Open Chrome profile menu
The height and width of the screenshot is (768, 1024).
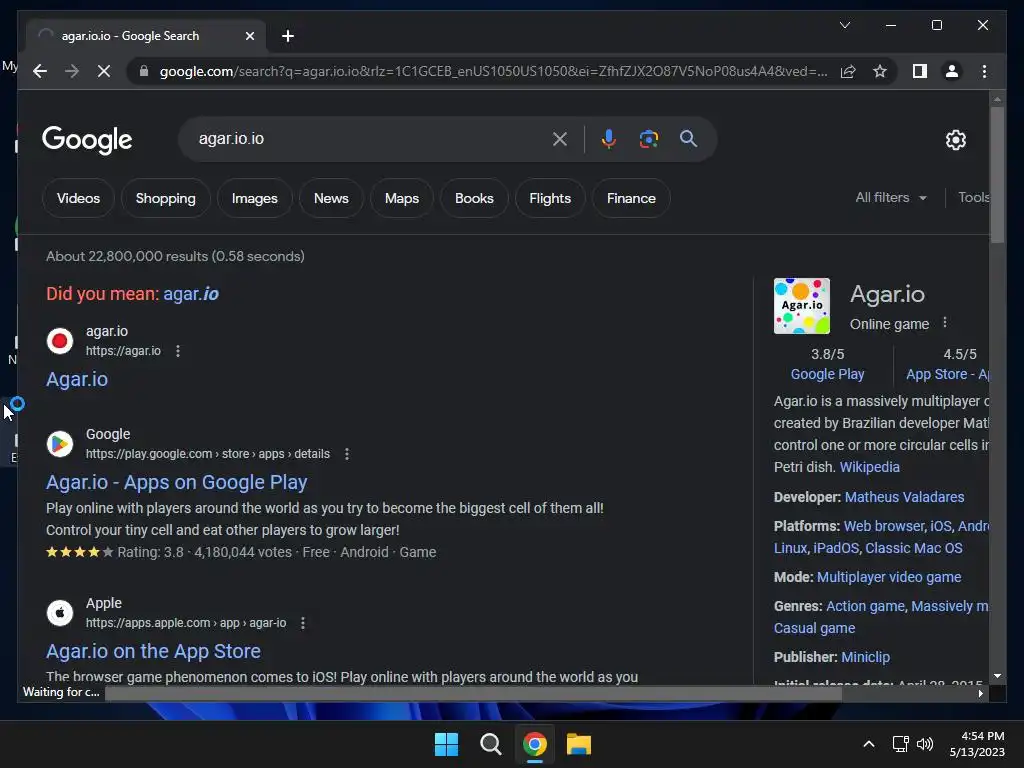click(952, 71)
